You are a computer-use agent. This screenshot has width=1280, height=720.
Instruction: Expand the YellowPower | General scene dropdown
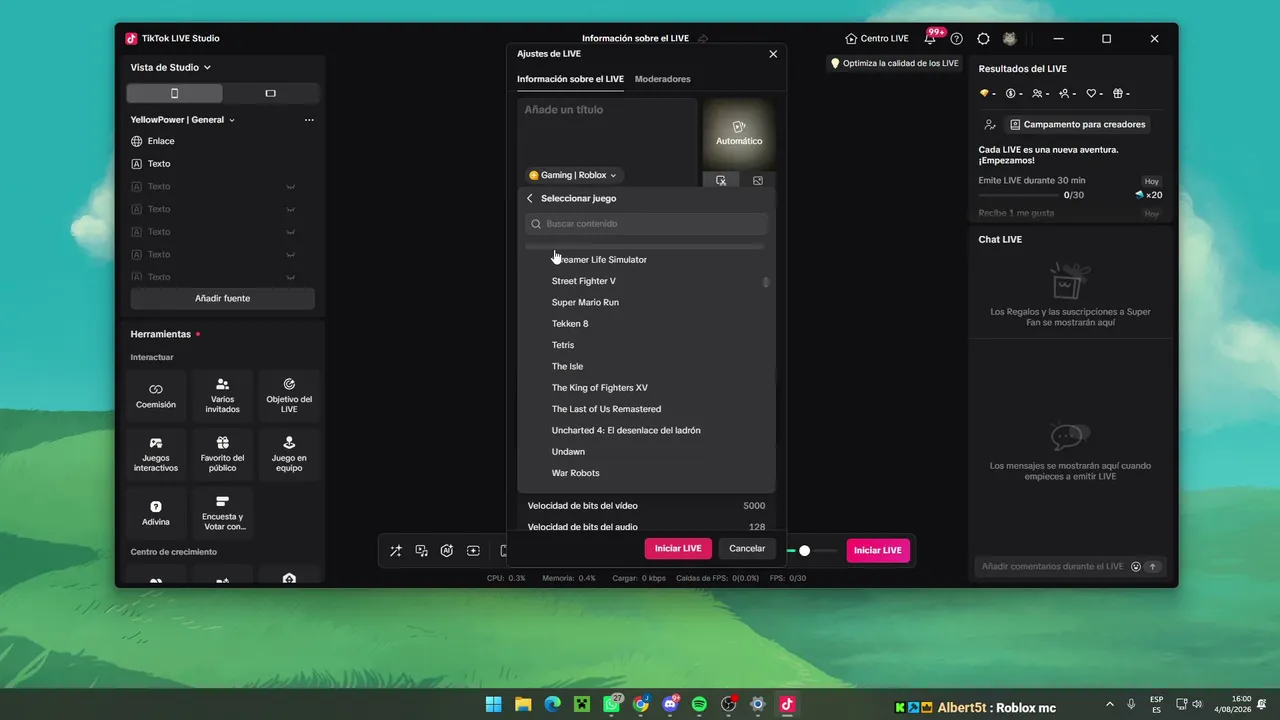click(183, 120)
